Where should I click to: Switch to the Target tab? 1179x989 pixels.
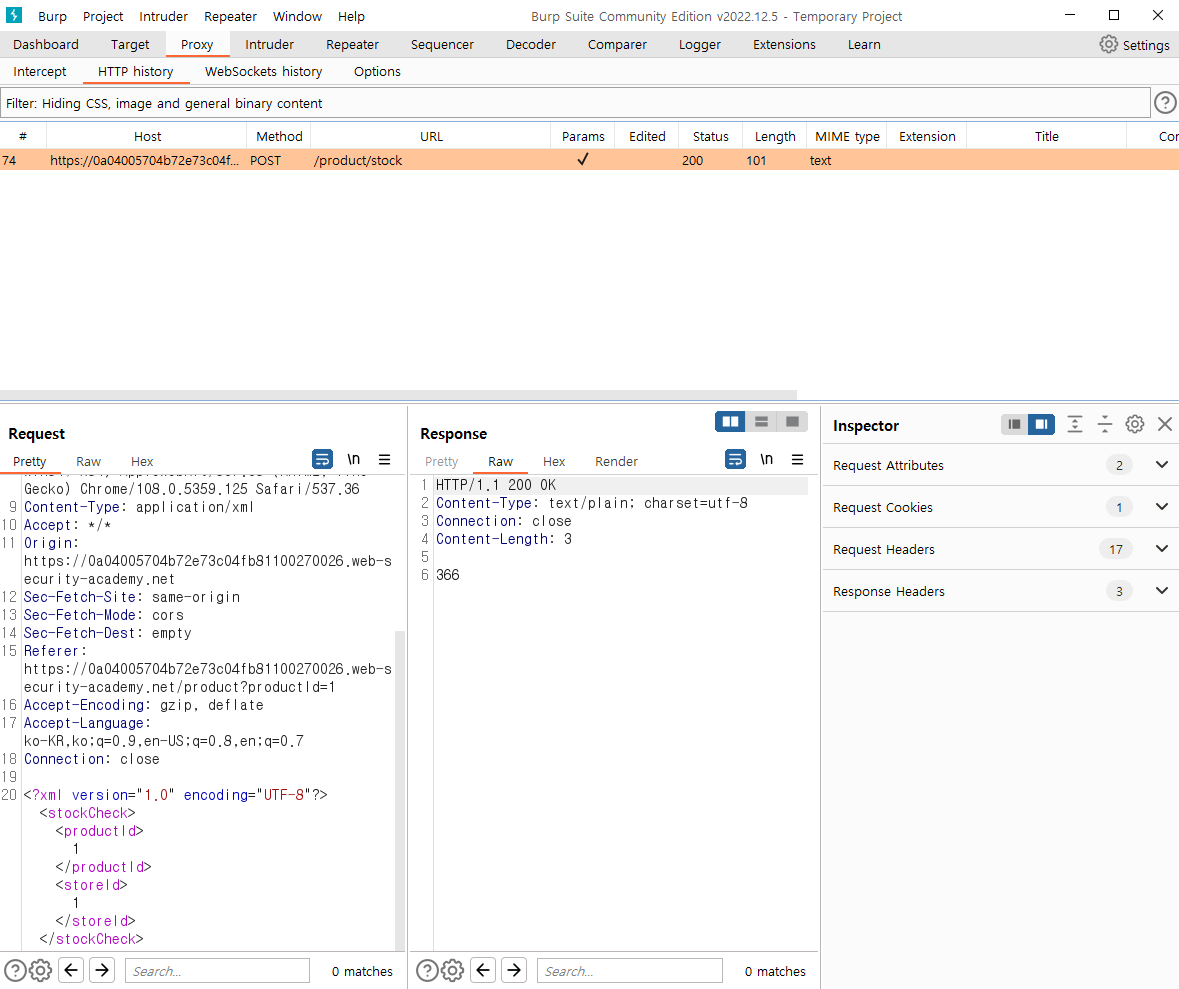(130, 44)
